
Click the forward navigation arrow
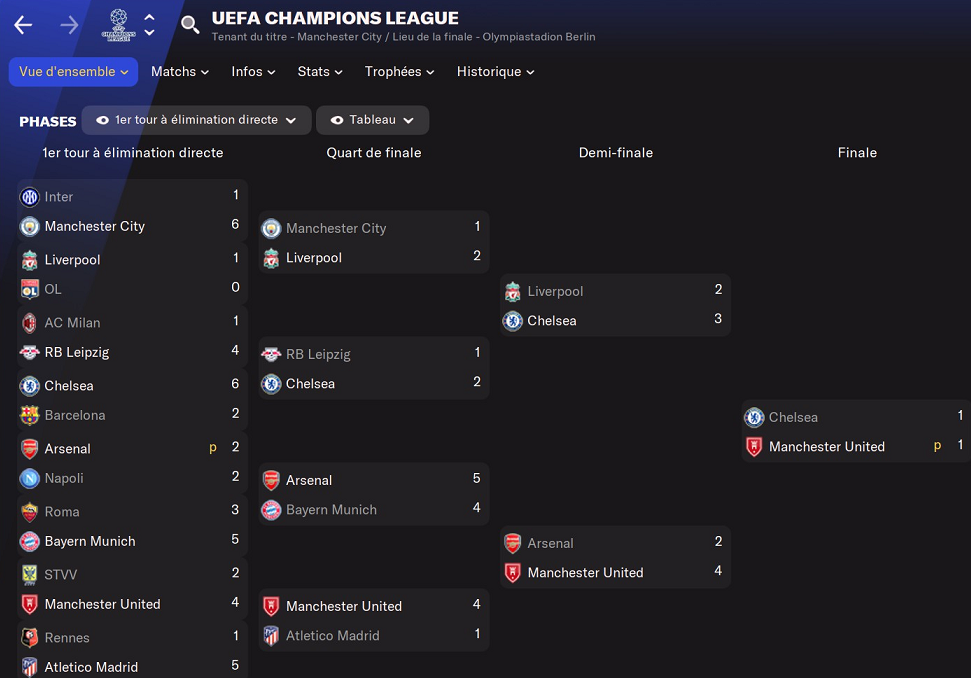pos(69,25)
